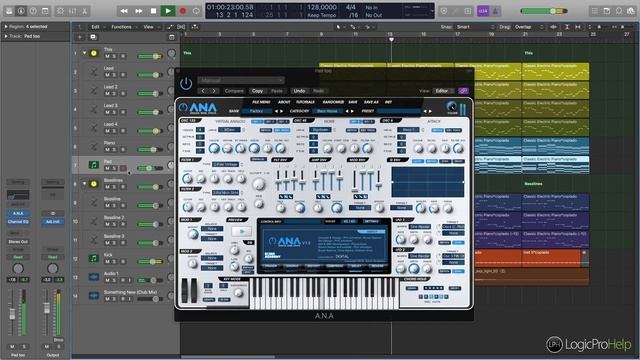Image resolution: width=640 pixels, height=360 pixels.
Task: Click the add track plus button
Action: (80, 37)
